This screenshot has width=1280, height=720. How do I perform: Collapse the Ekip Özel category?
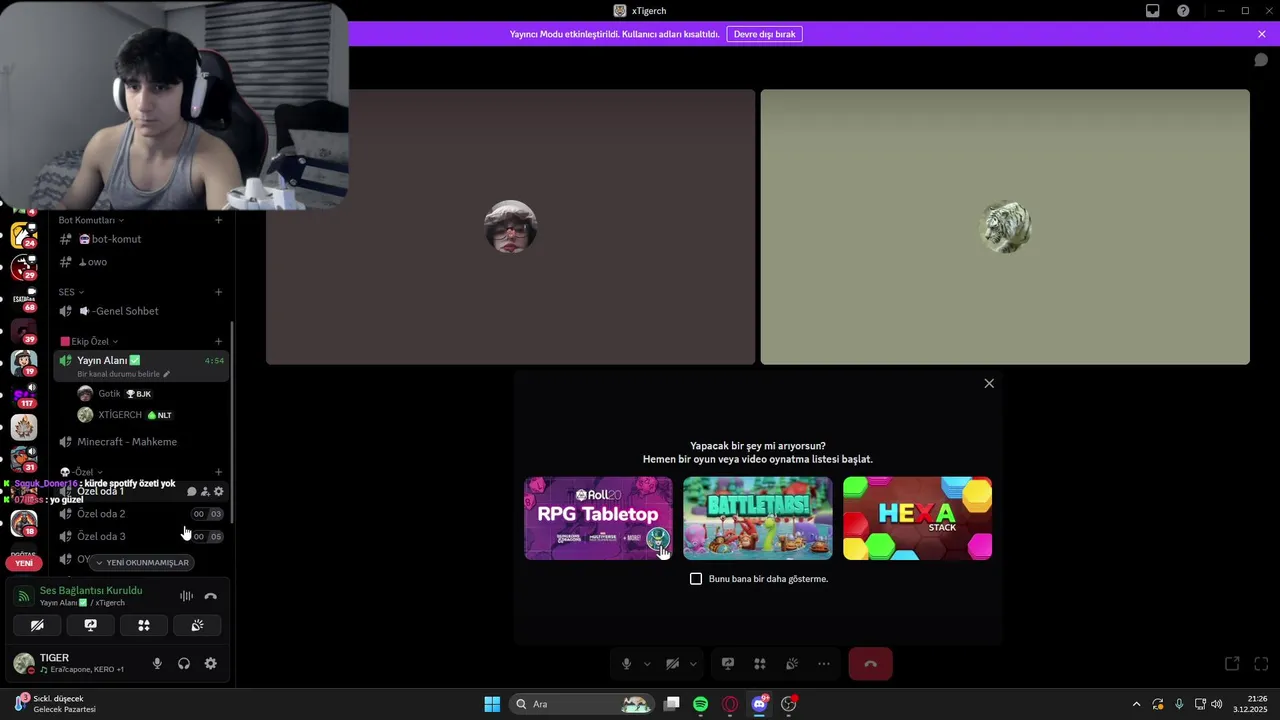90,341
